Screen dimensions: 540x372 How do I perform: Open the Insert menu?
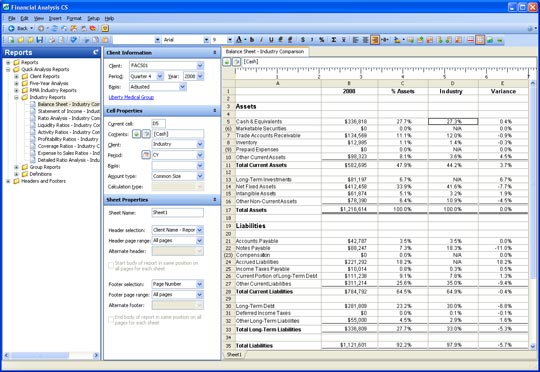(x=55, y=18)
